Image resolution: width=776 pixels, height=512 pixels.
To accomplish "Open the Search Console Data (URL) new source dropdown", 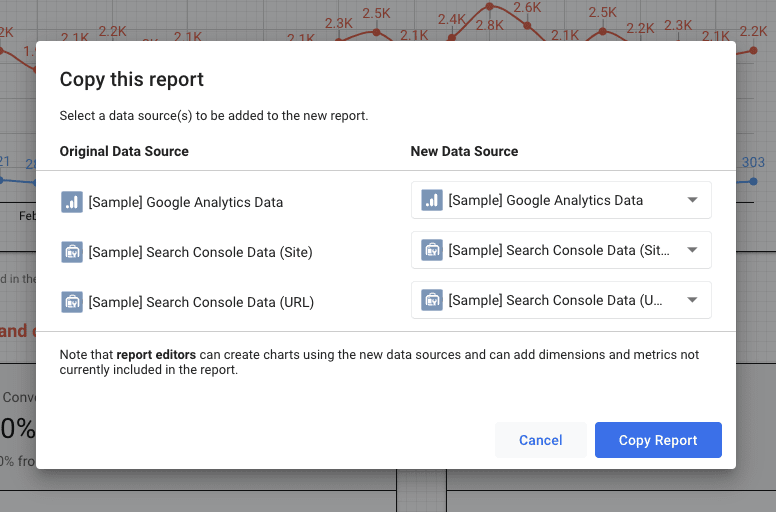I will (561, 300).
